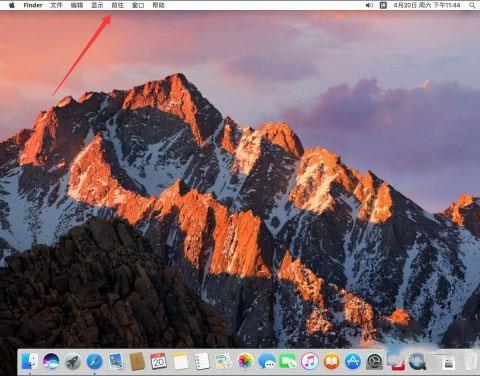Open the 文件 menu
Screen dimensions: 480x376
click(56, 5)
